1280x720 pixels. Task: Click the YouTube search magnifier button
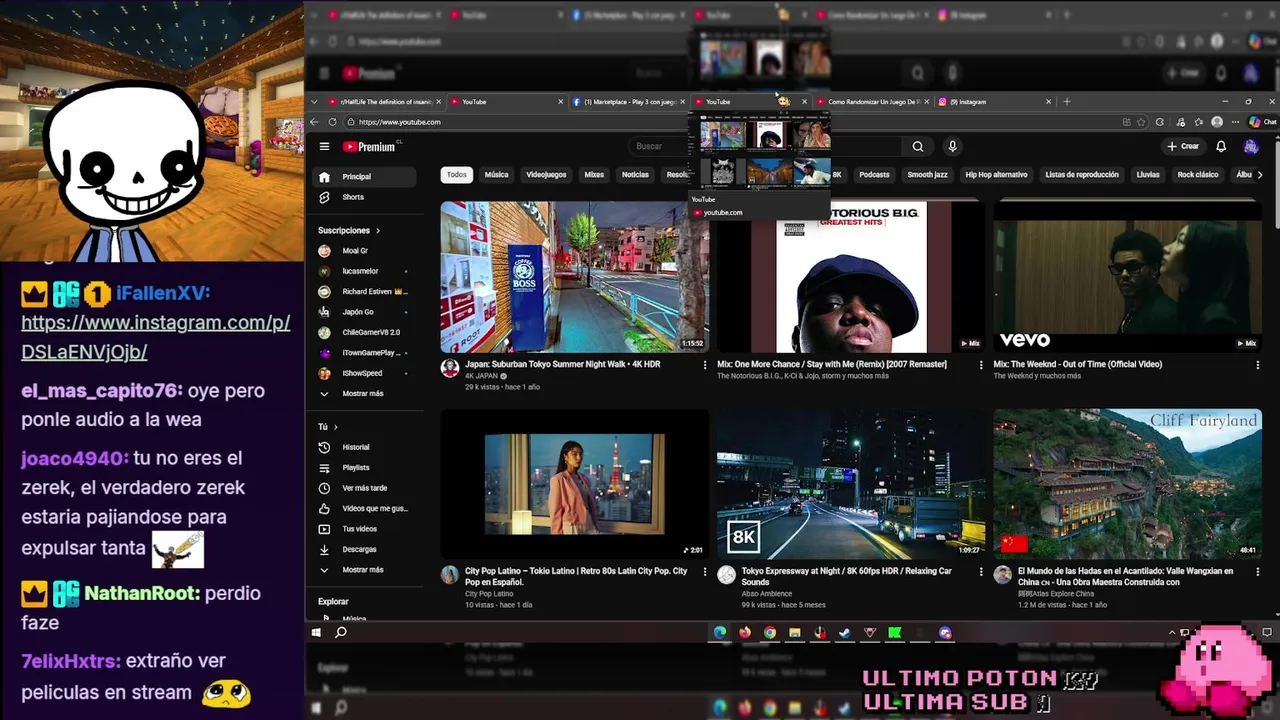917,147
